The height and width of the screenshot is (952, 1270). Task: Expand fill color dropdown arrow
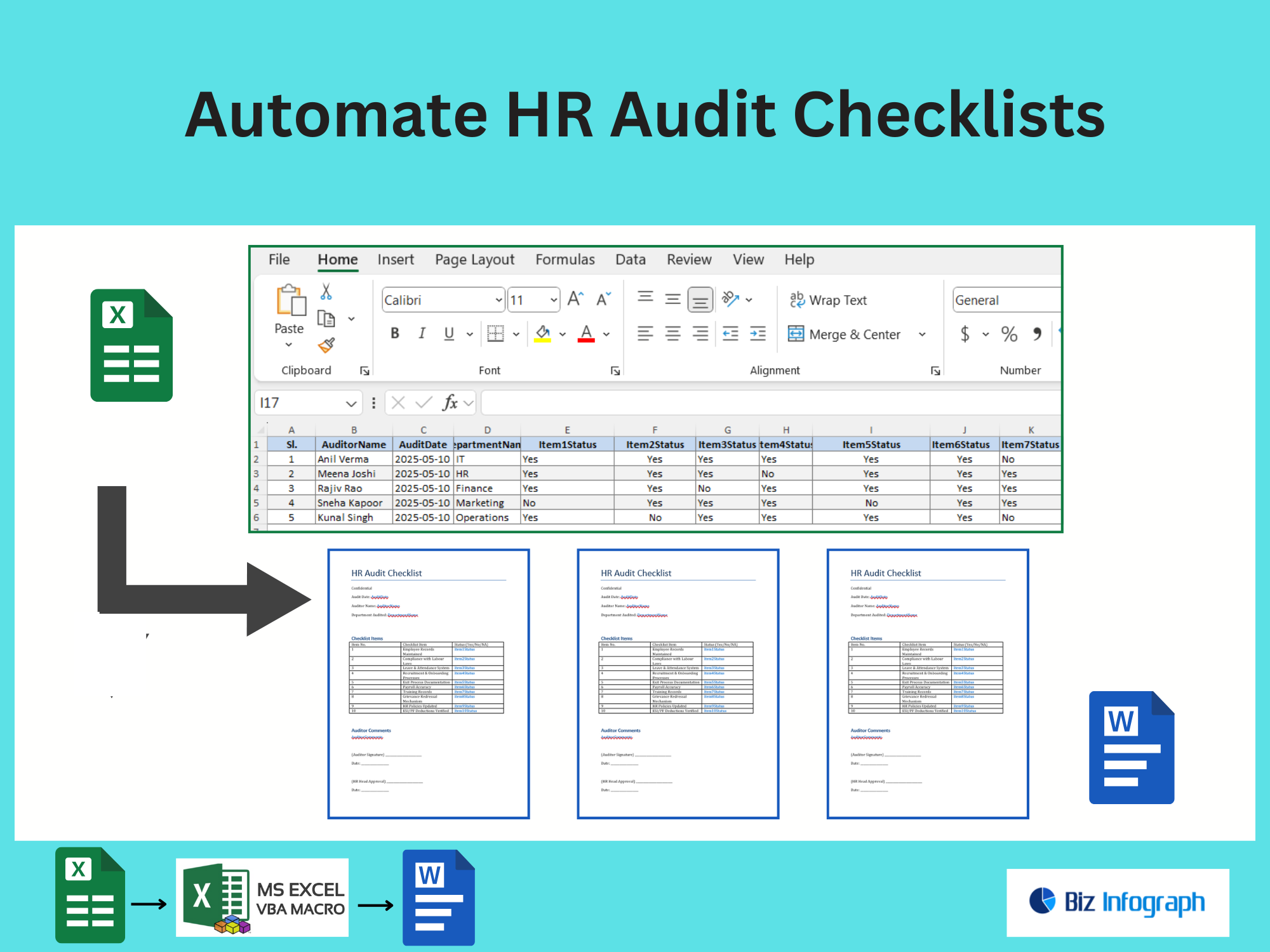click(x=563, y=334)
